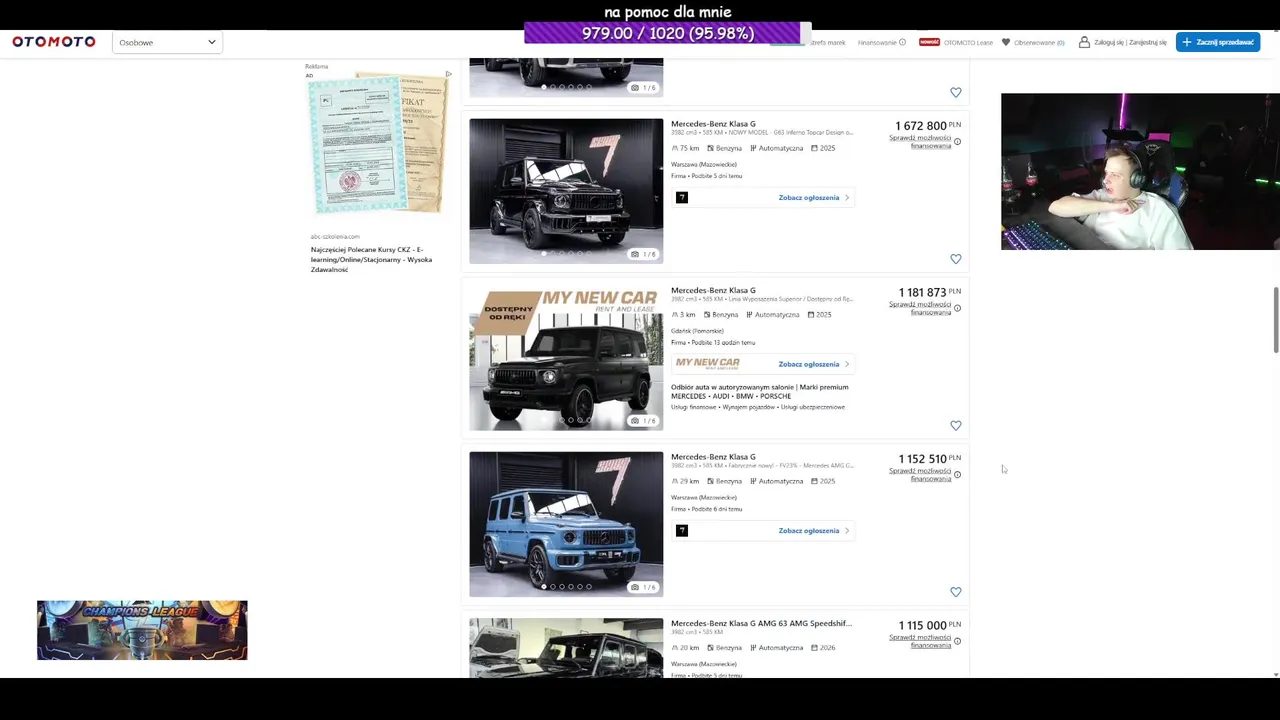The width and height of the screenshot is (1280, 720).
Task: Click Zobacz ogłoszenia in the 1 152 510 listing
Action: coord(809,531)
